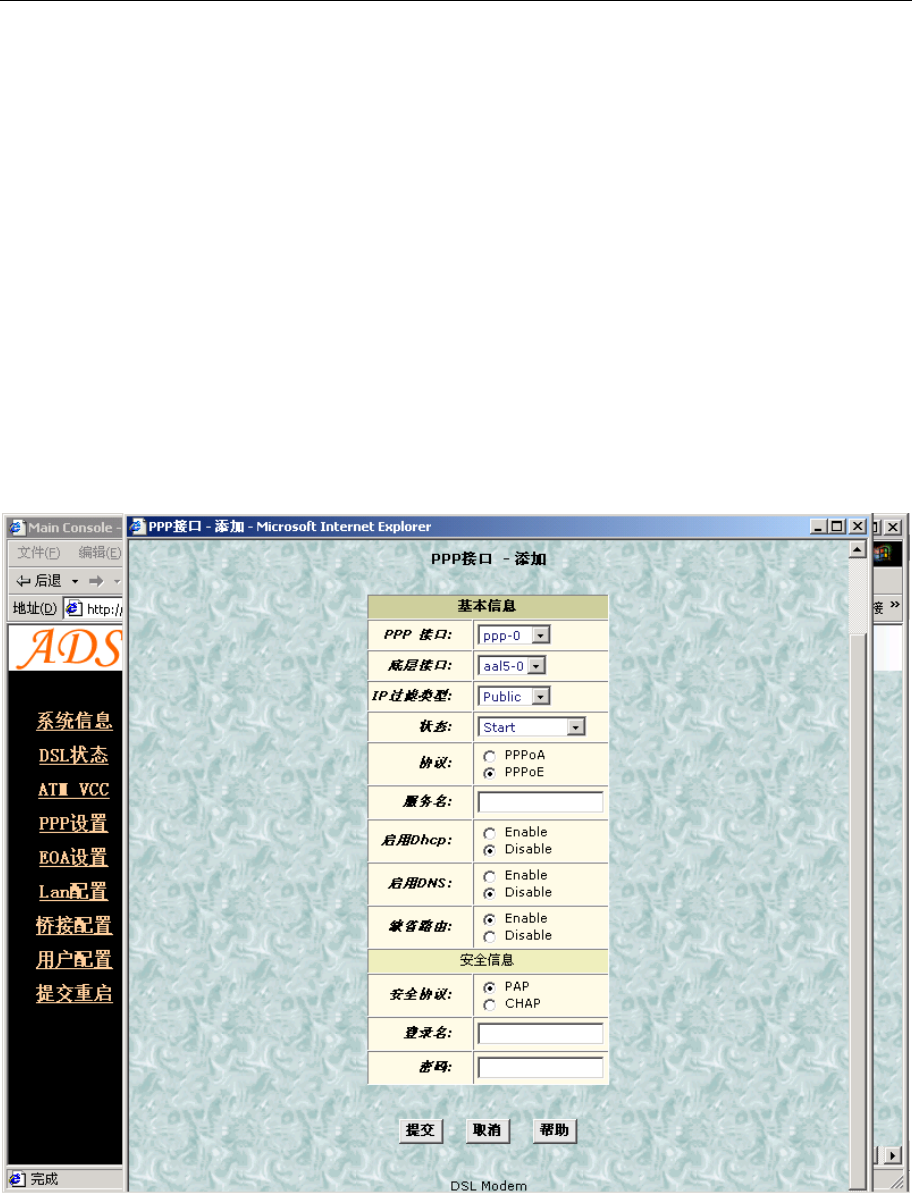912x1194 pixels.
Task: Click the 提交 submit button
Action: coord(421,1130)
